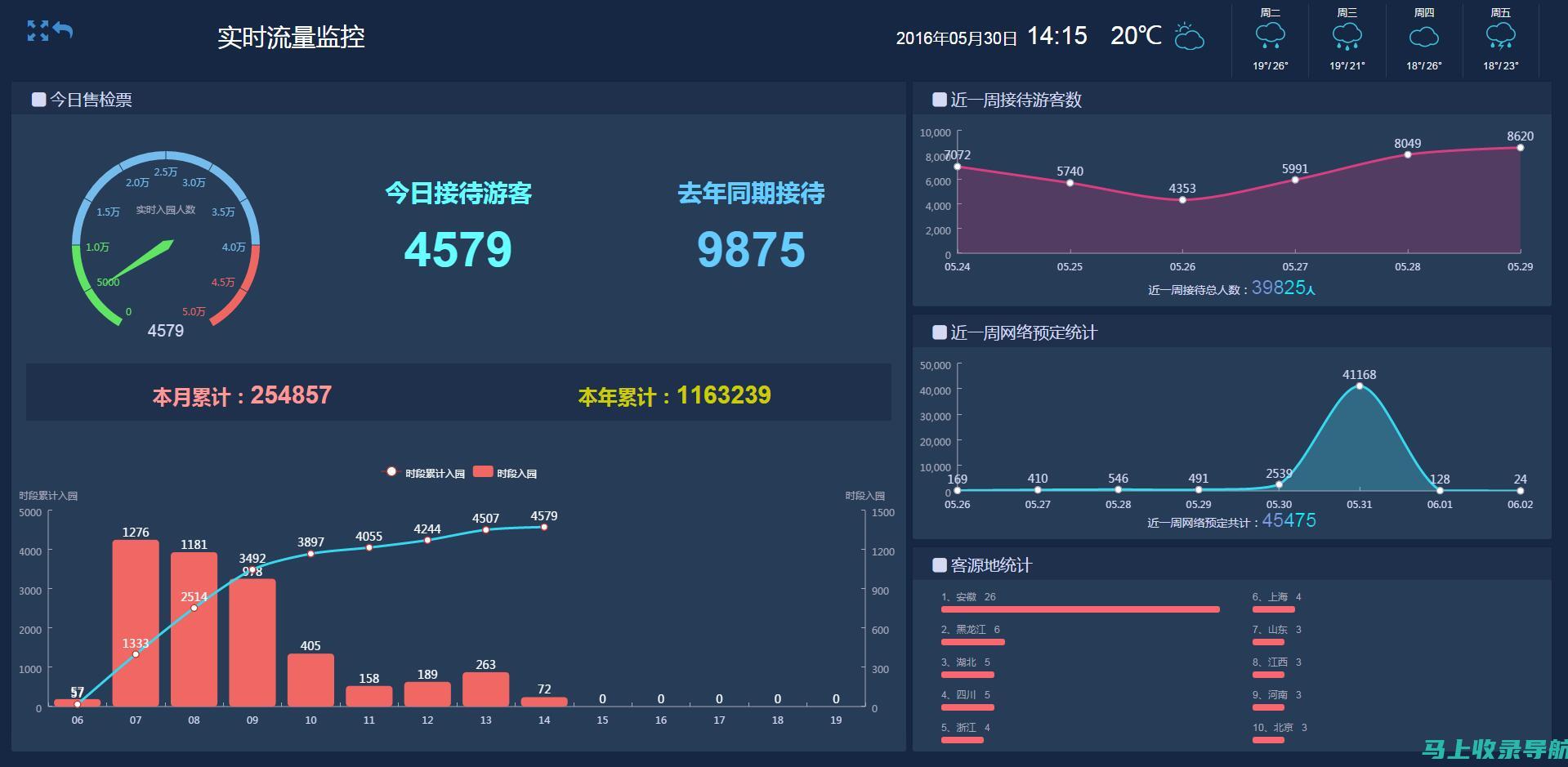Click the 05.29 data point labeled 8620
This screenshot has height=767, width=1568.
1521,148
